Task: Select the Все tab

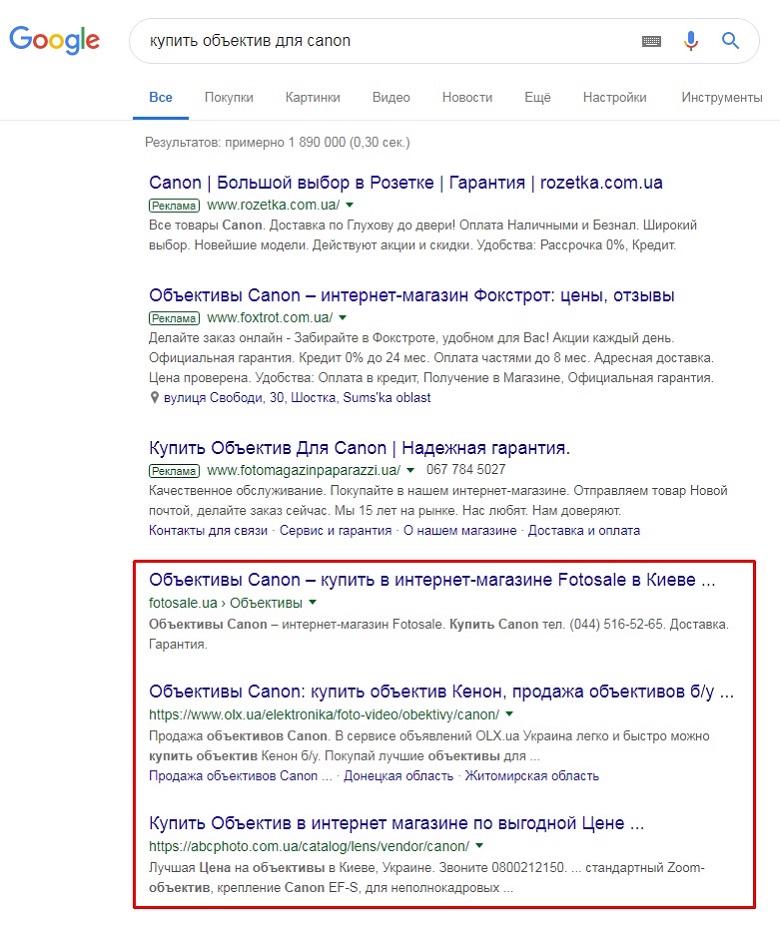Action: 160,97
